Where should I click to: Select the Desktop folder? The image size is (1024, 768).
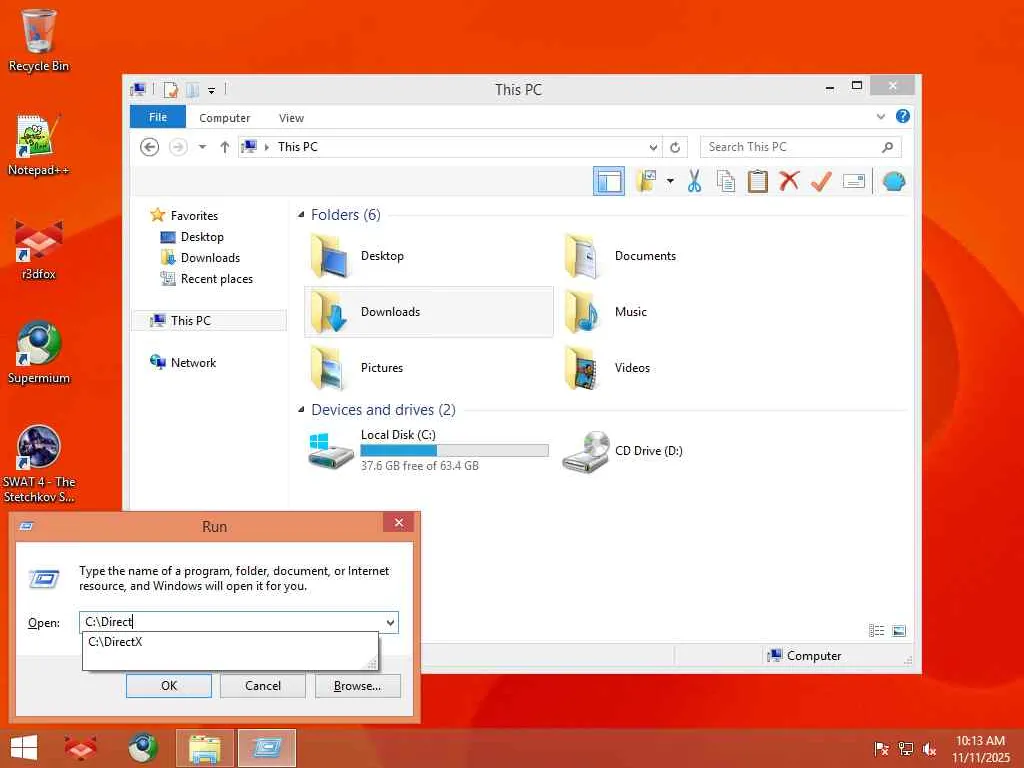[428, 256]
